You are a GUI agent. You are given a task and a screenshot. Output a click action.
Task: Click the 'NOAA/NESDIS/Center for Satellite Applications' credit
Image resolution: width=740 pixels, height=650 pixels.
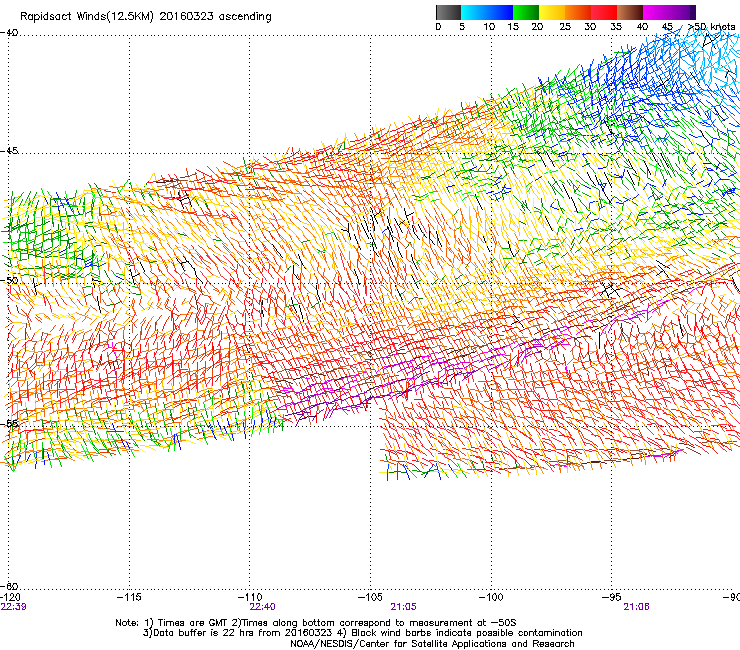point(400,644)
